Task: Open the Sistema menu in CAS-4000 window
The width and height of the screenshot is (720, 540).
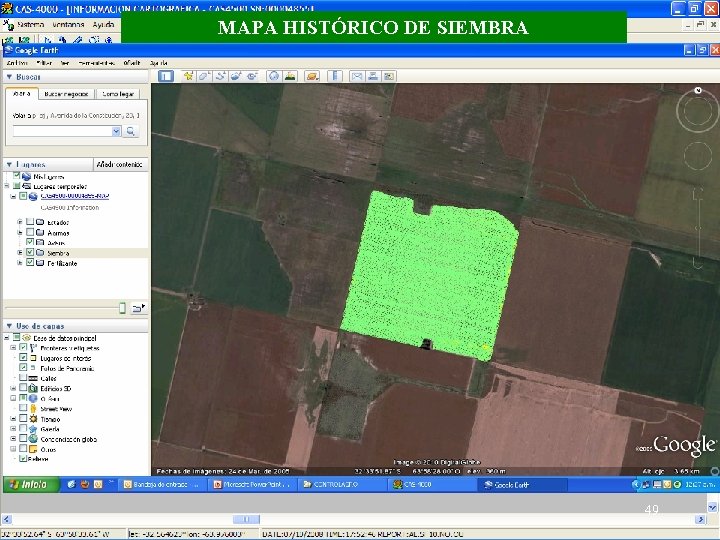Action: 30,24
